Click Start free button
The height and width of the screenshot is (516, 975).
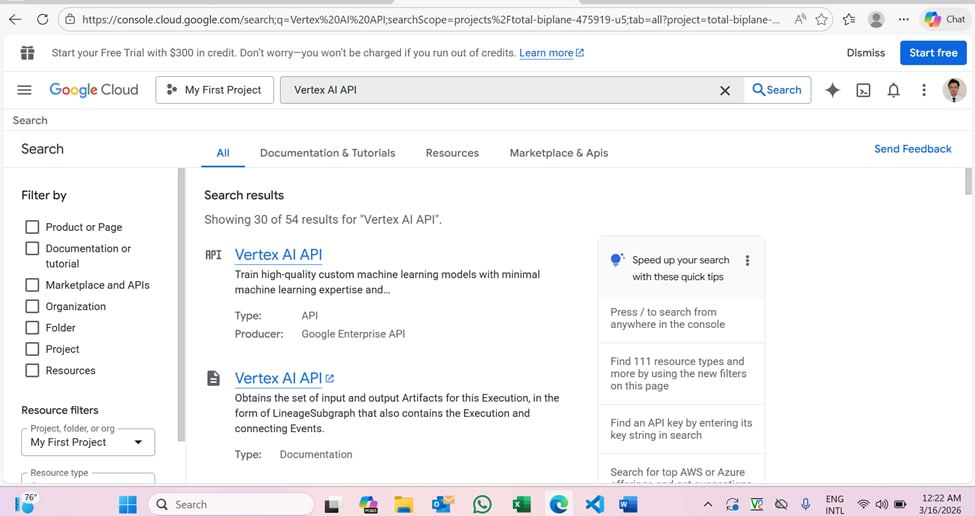pyautogui.click(x=933, y=53)
